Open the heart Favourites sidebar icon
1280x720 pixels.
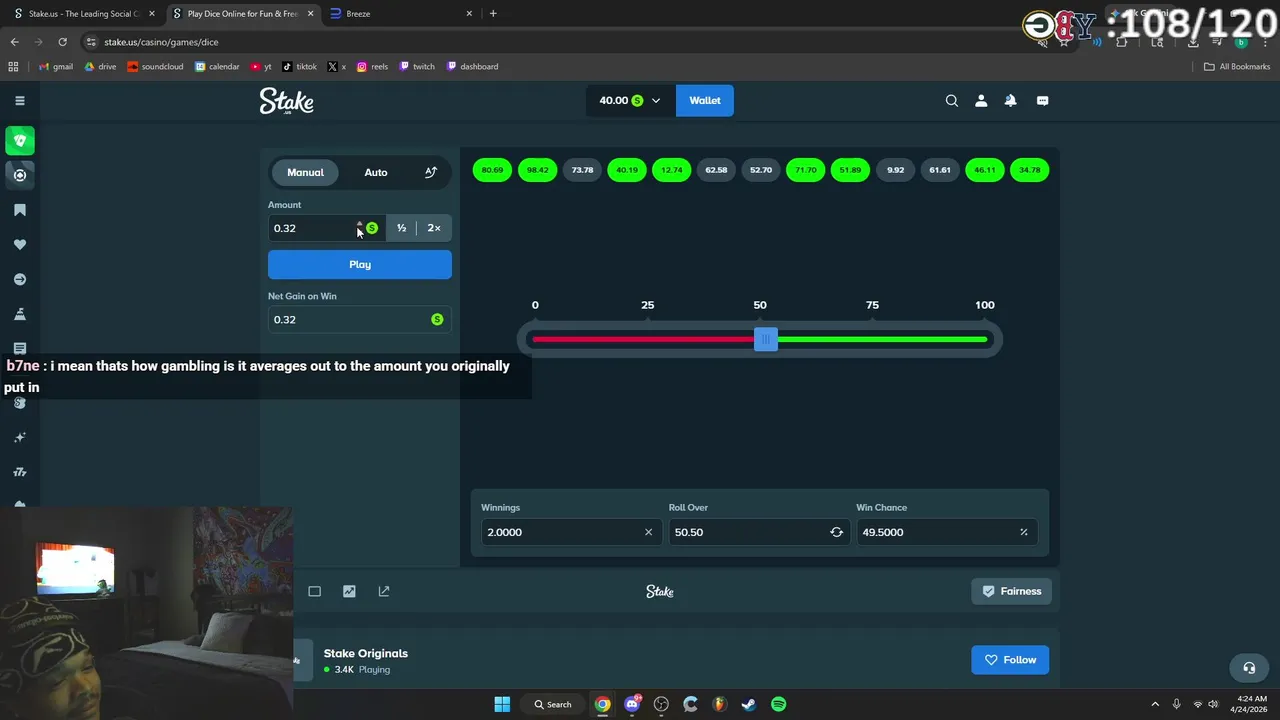(20, 245)
